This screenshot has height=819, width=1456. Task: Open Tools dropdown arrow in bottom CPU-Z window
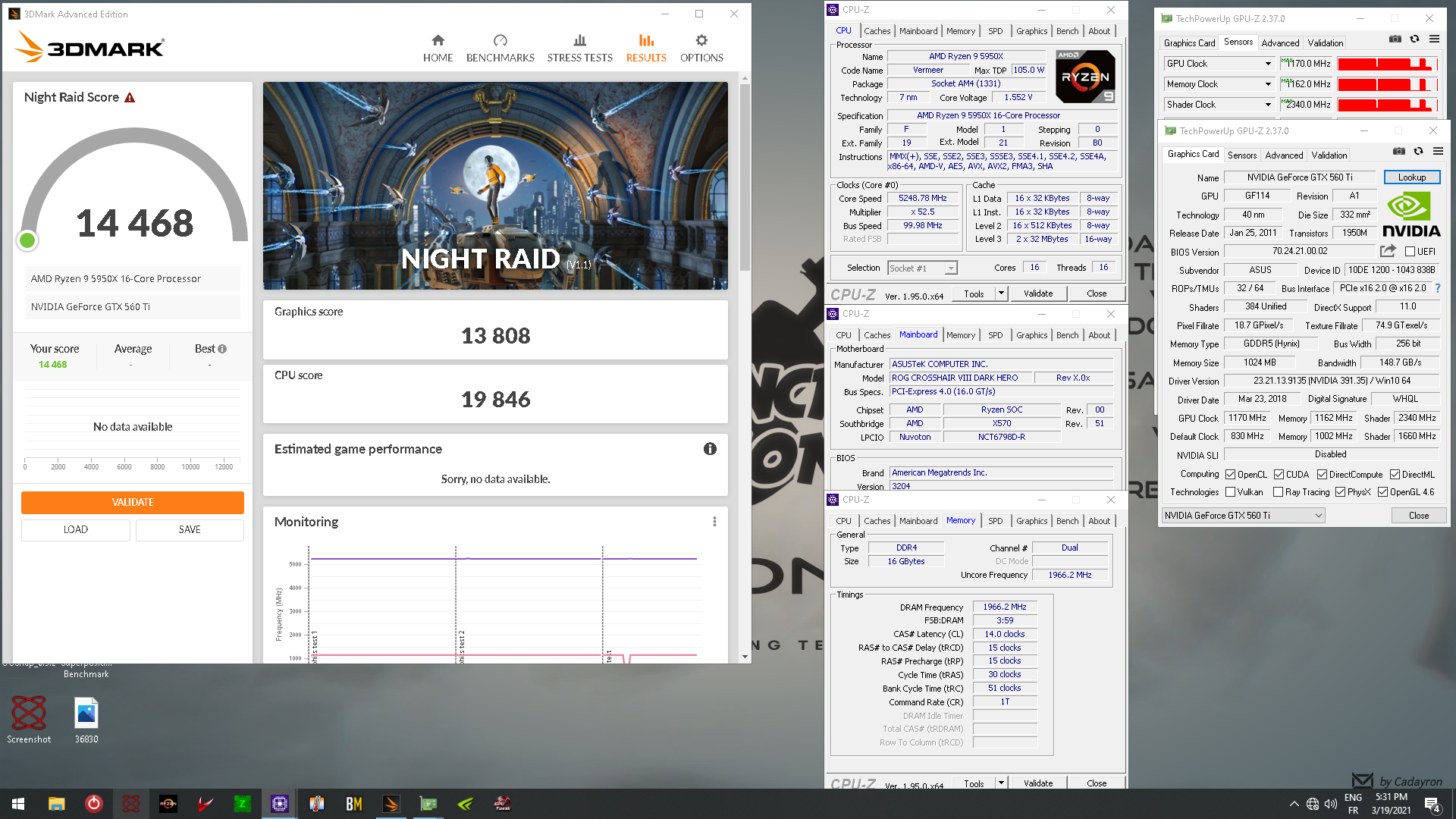pos(1001,783)
